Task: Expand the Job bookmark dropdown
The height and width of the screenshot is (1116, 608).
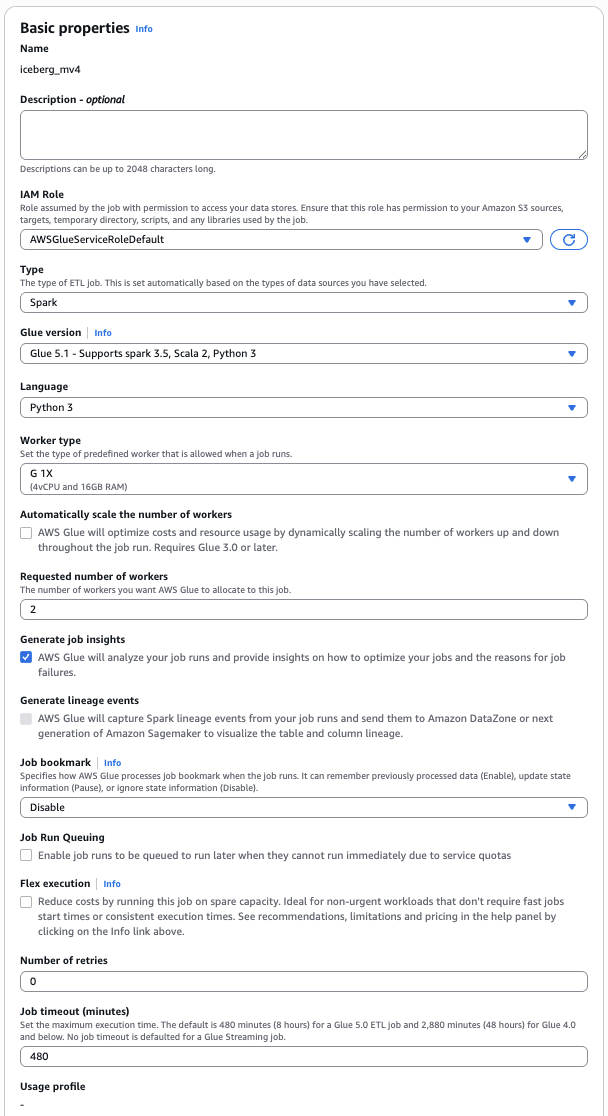Action: (303, 807)
